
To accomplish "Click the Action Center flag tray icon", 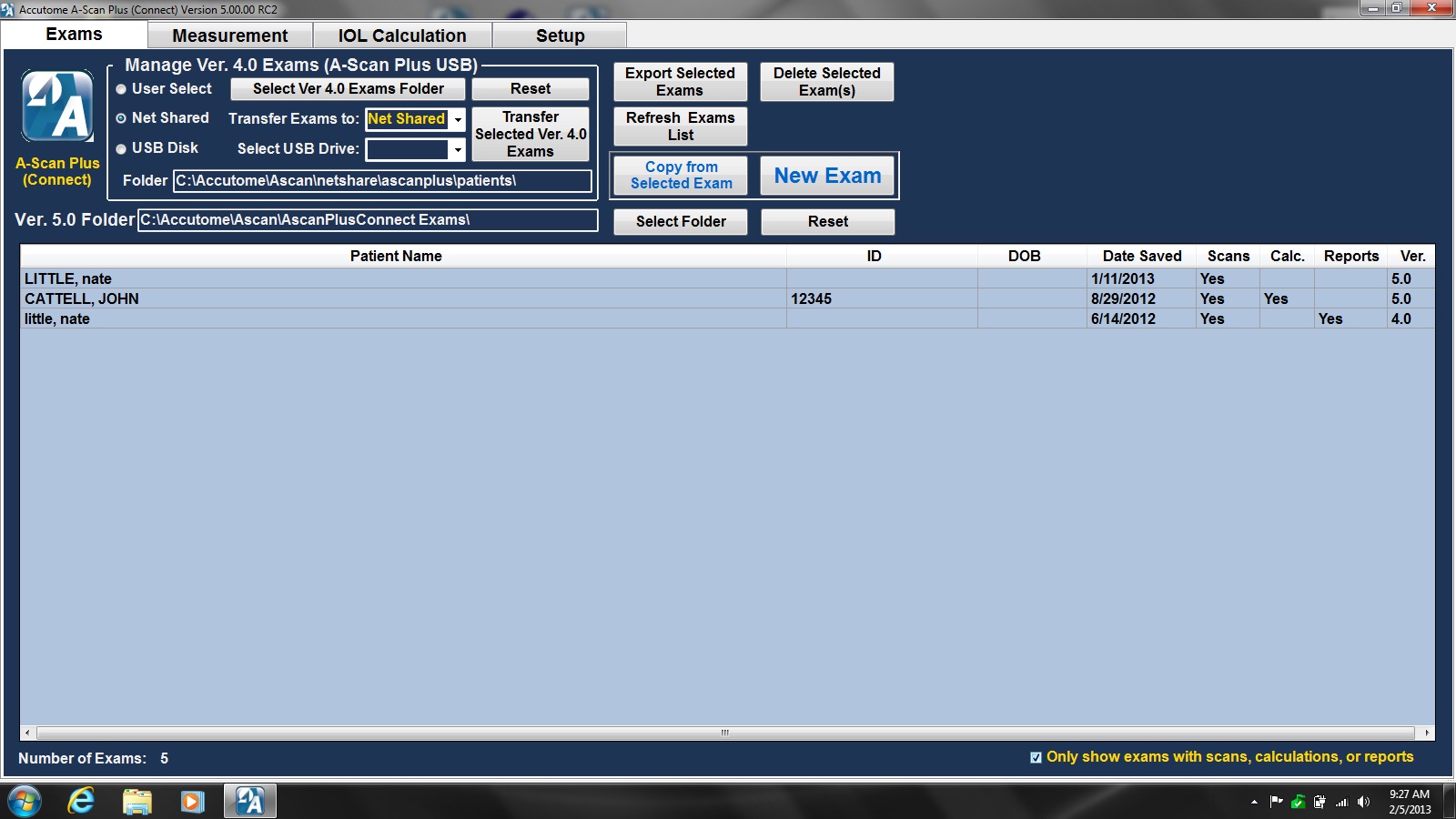I will (1276, 802).
